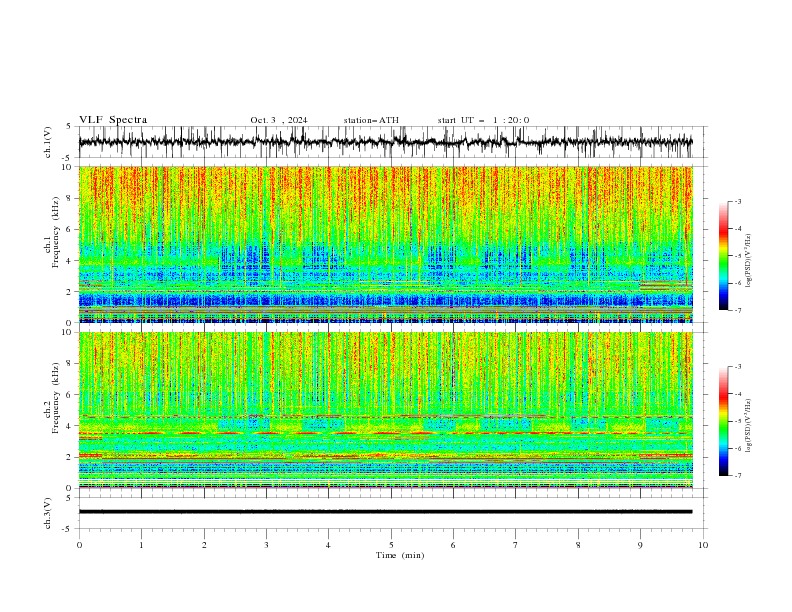This screenshot has width=792, height=612.
Task: Click the 'VLF Spectra' title text
Action: click(113, 120)
